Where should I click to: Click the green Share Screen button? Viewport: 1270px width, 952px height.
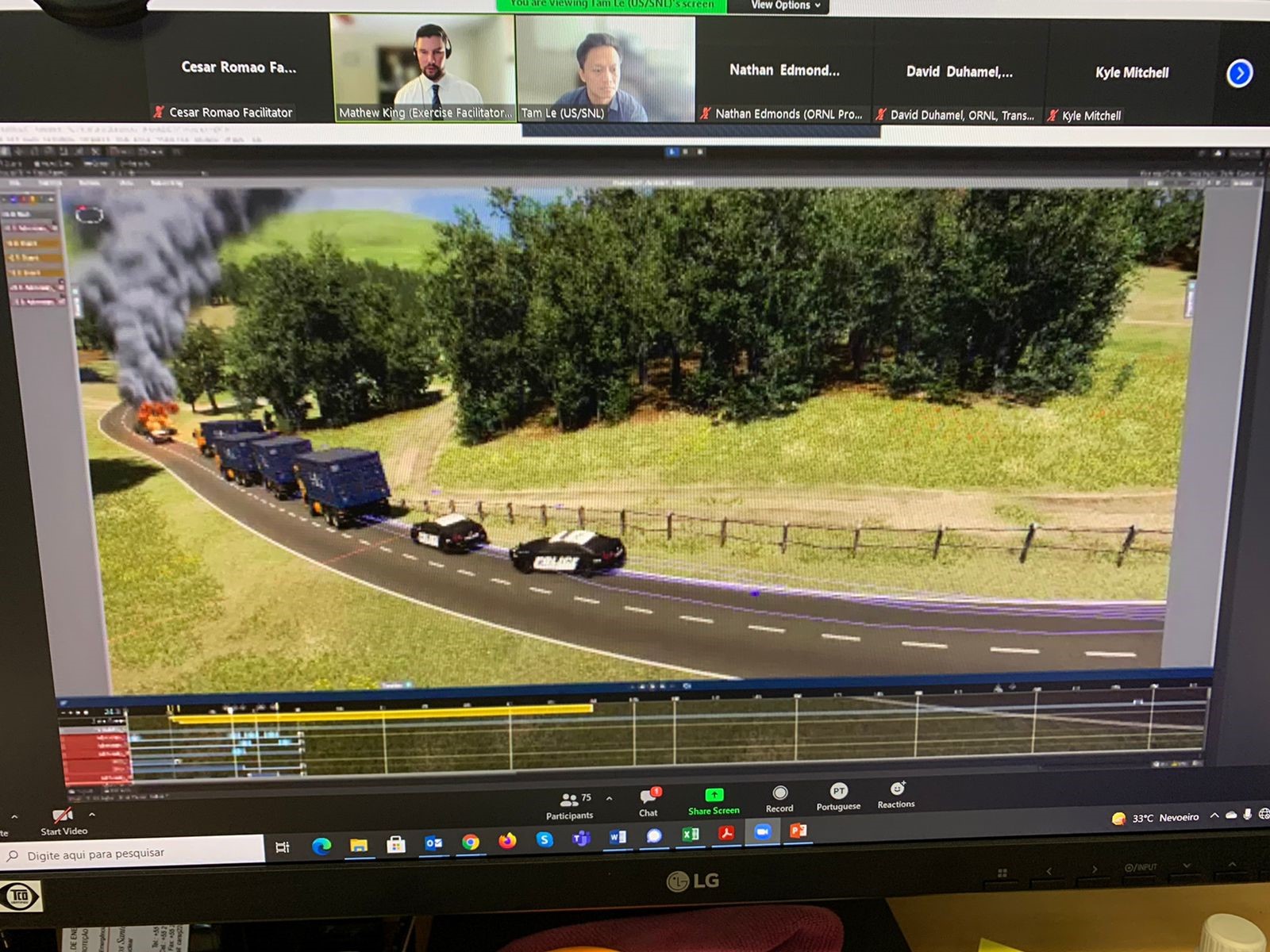tap(714, 800)
